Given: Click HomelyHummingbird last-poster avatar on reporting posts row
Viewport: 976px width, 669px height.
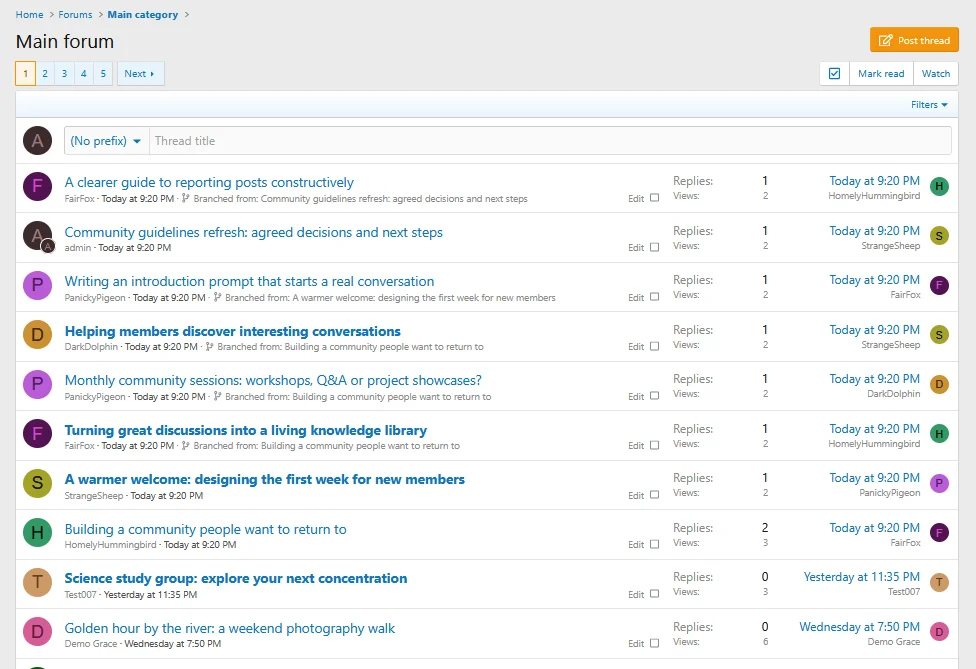Looking at the screenshot, I should point(939,186).
